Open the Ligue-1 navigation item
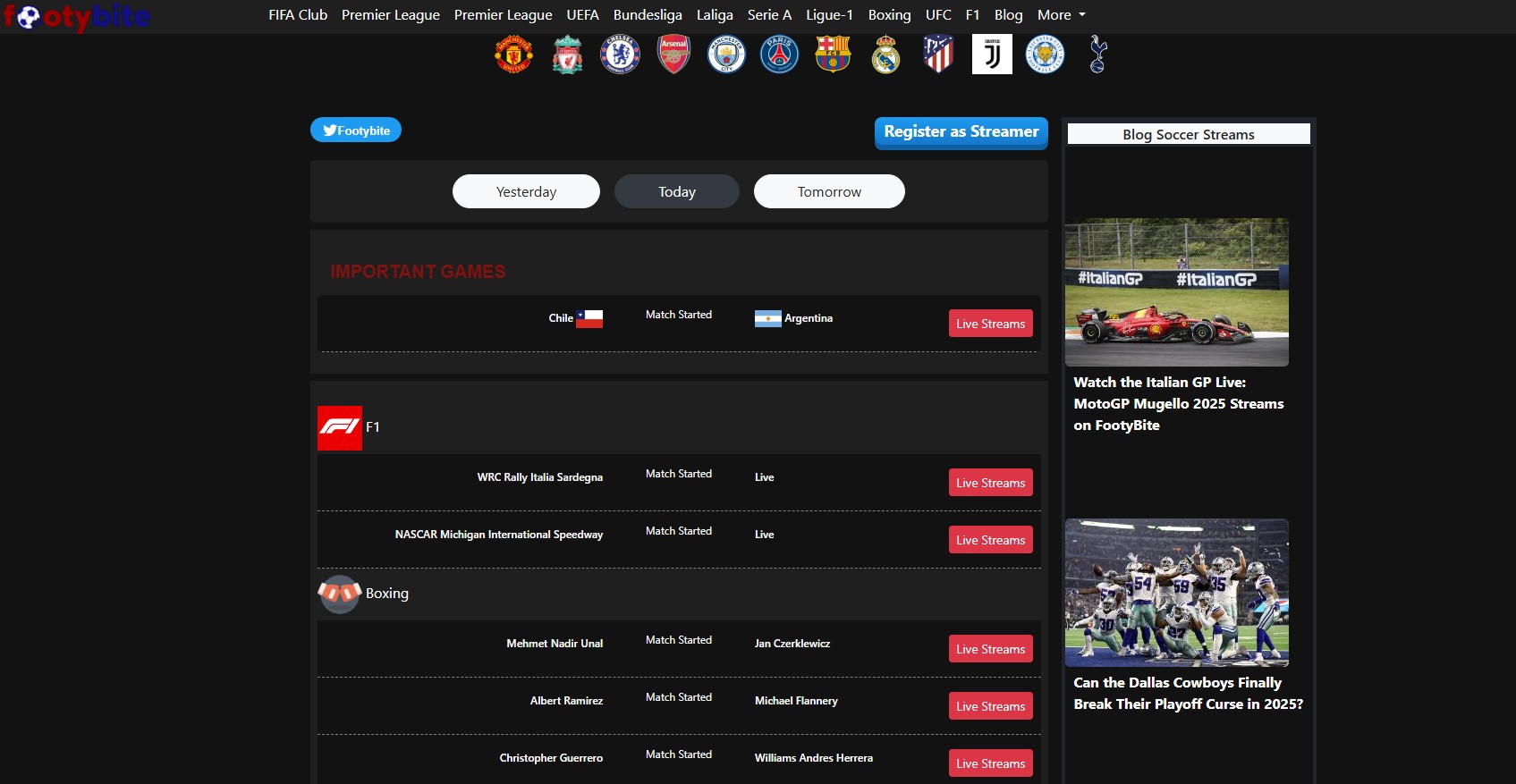Viewport: 1516px width, 784px height. click(830, 15)
